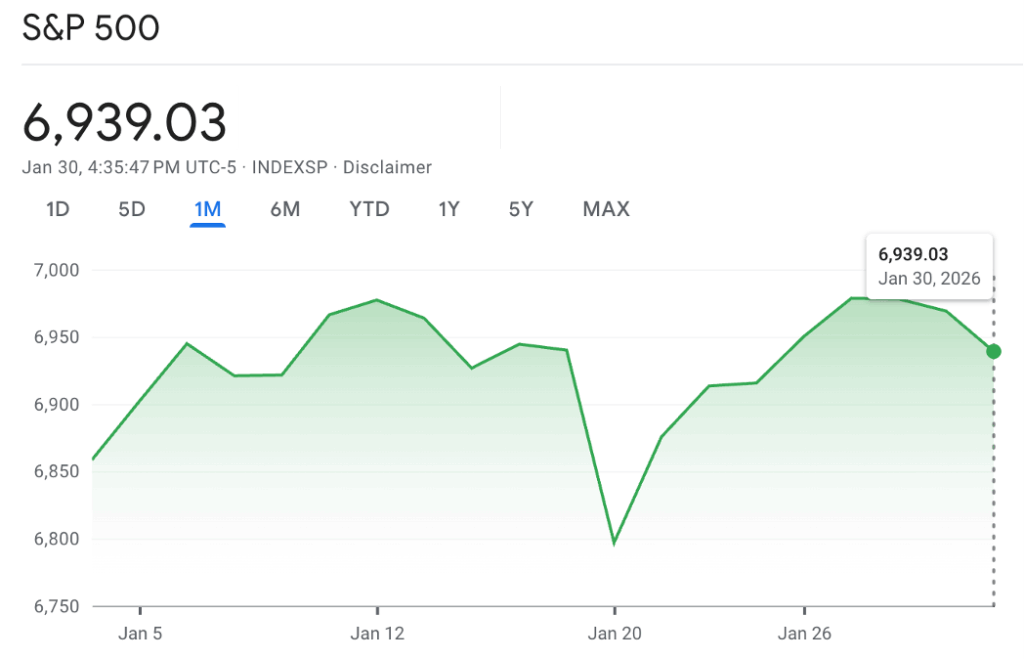
Task: Select the 1Y time range
Action: point(449,209)
